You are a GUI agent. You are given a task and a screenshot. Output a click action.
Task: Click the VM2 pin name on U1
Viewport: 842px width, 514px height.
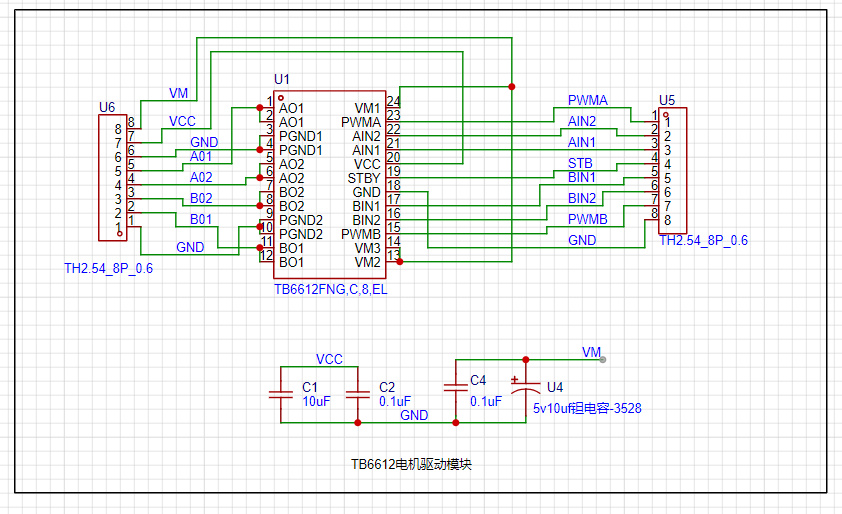point(367,262)
